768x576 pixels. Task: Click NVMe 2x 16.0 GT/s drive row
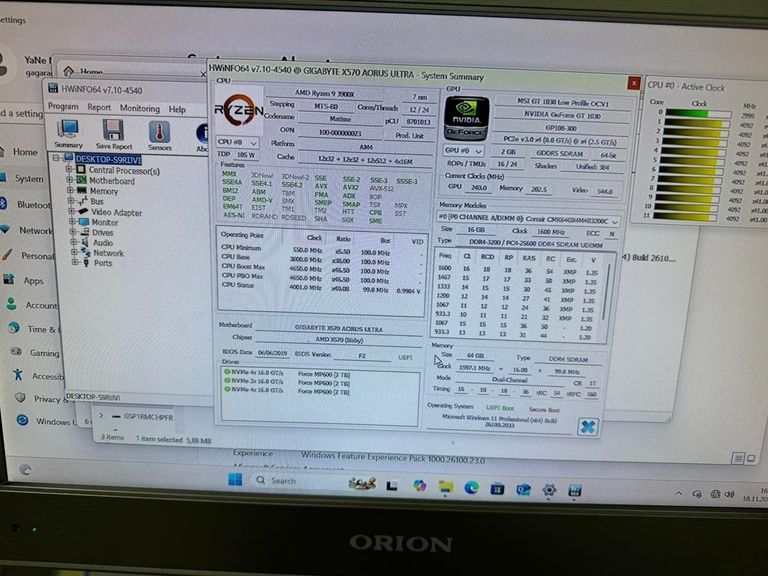[287, 381]
